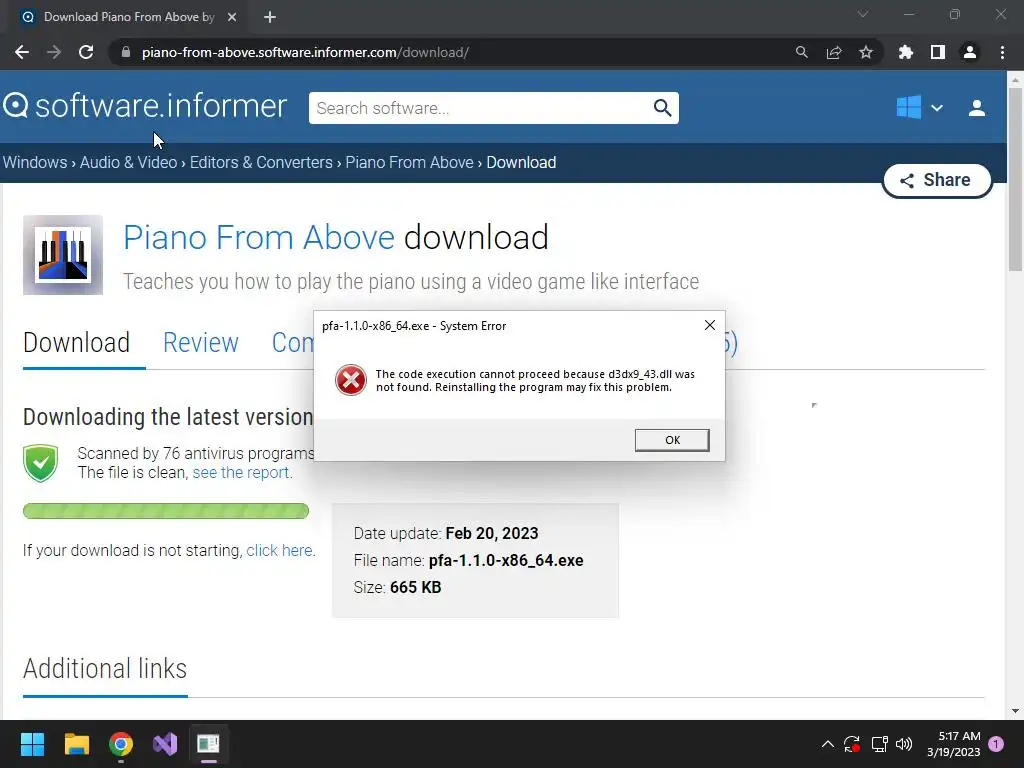Click OK in the System Error dialog

(672, 440)
